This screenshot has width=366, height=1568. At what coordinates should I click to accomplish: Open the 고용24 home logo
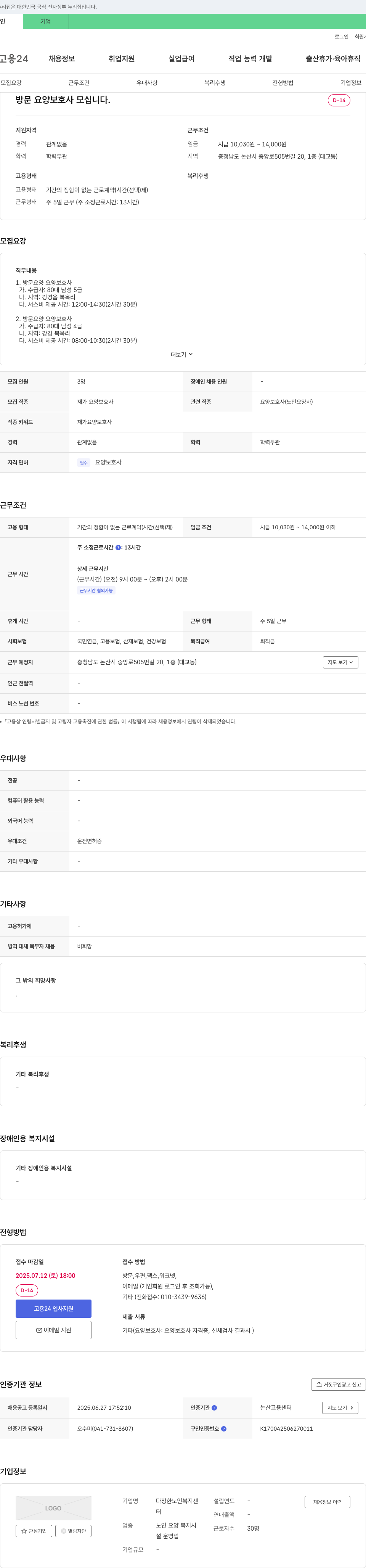[13, 58]
